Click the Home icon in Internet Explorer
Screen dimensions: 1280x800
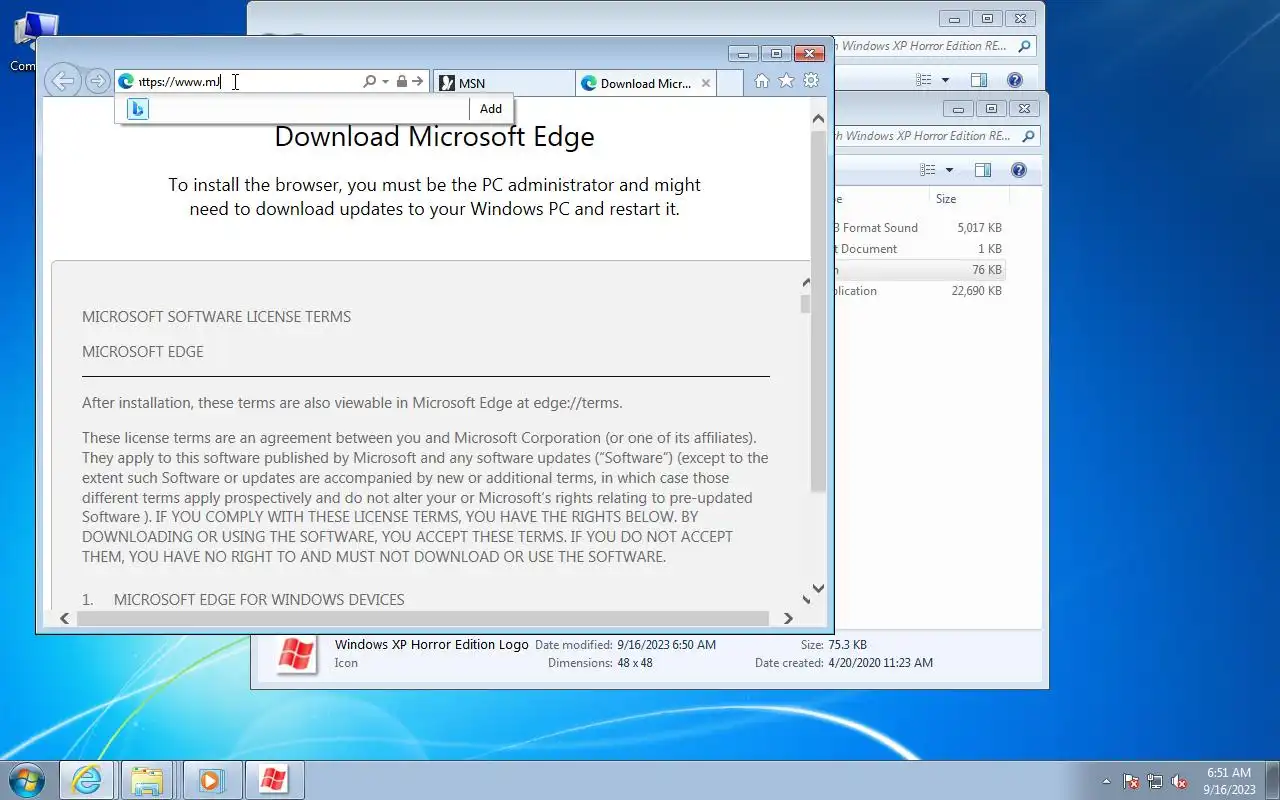pyautogui.click(x=762, y=81)
